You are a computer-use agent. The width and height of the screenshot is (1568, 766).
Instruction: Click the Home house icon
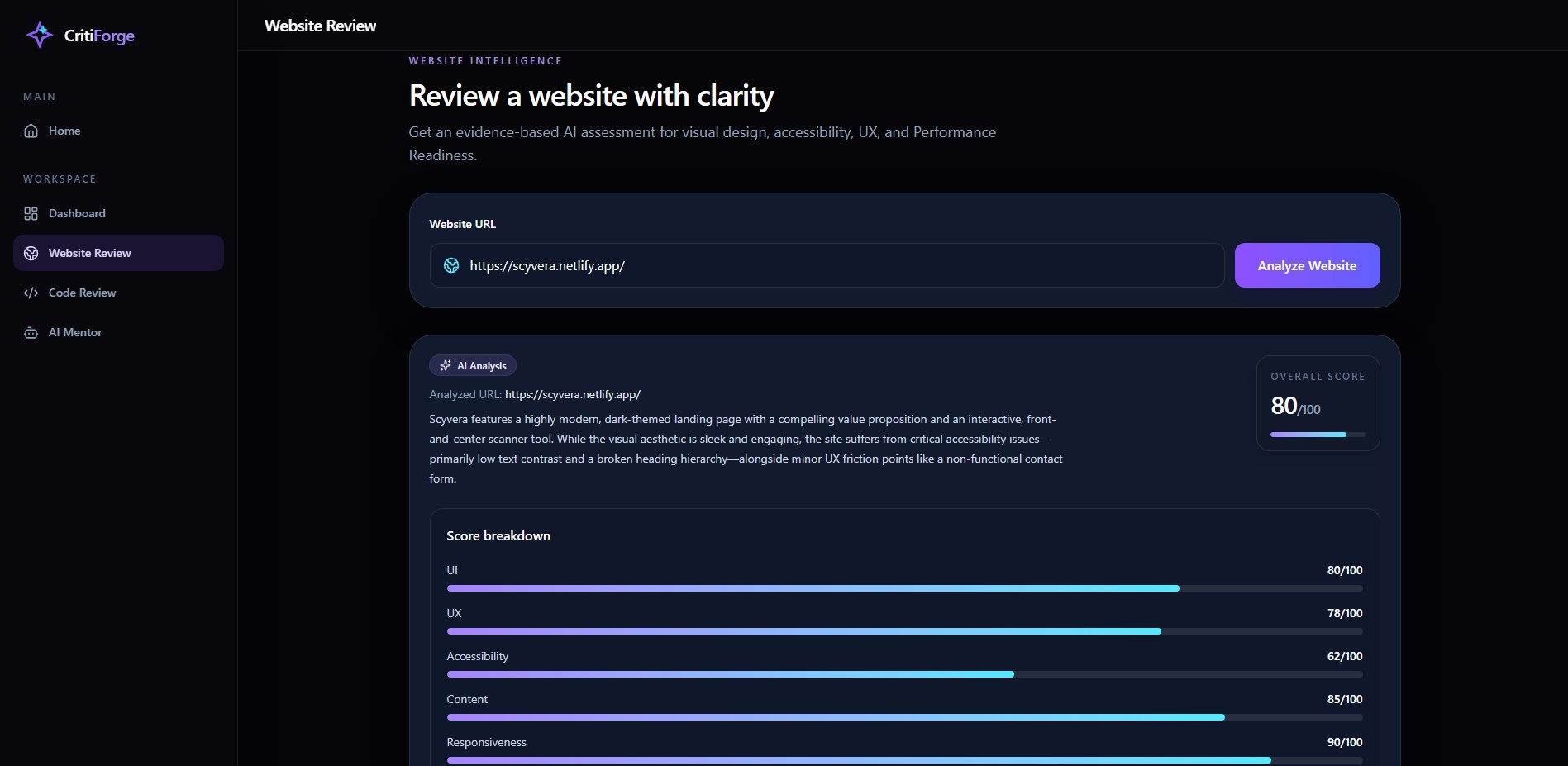pyautogui.click(x=31, y=131)
